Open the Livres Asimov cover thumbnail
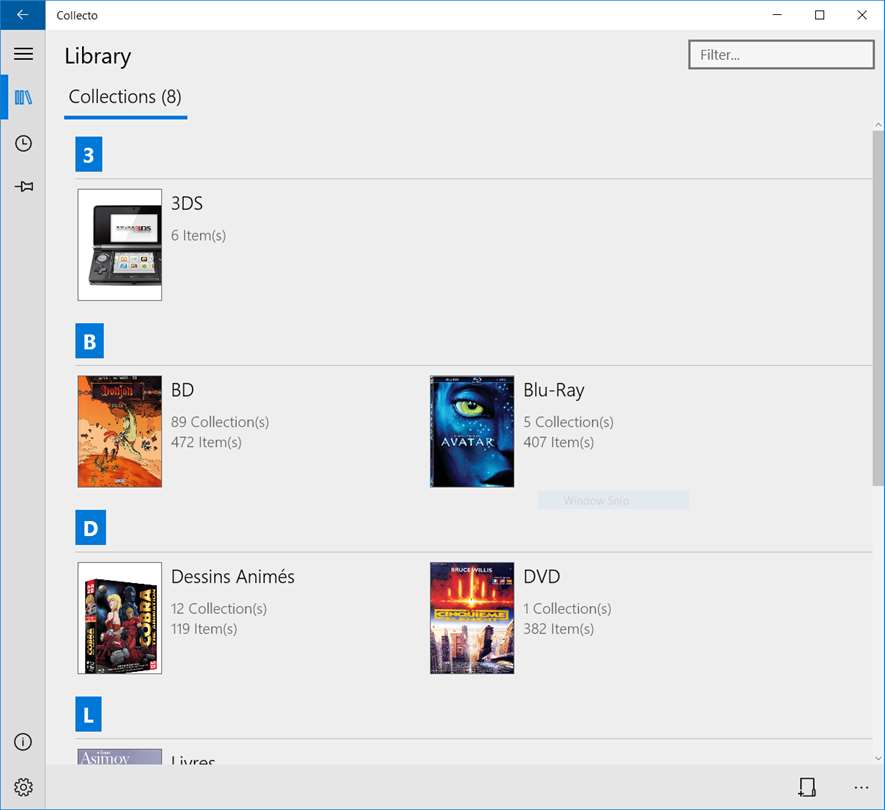This screenshot has height=810, width=885. [120, 757]
